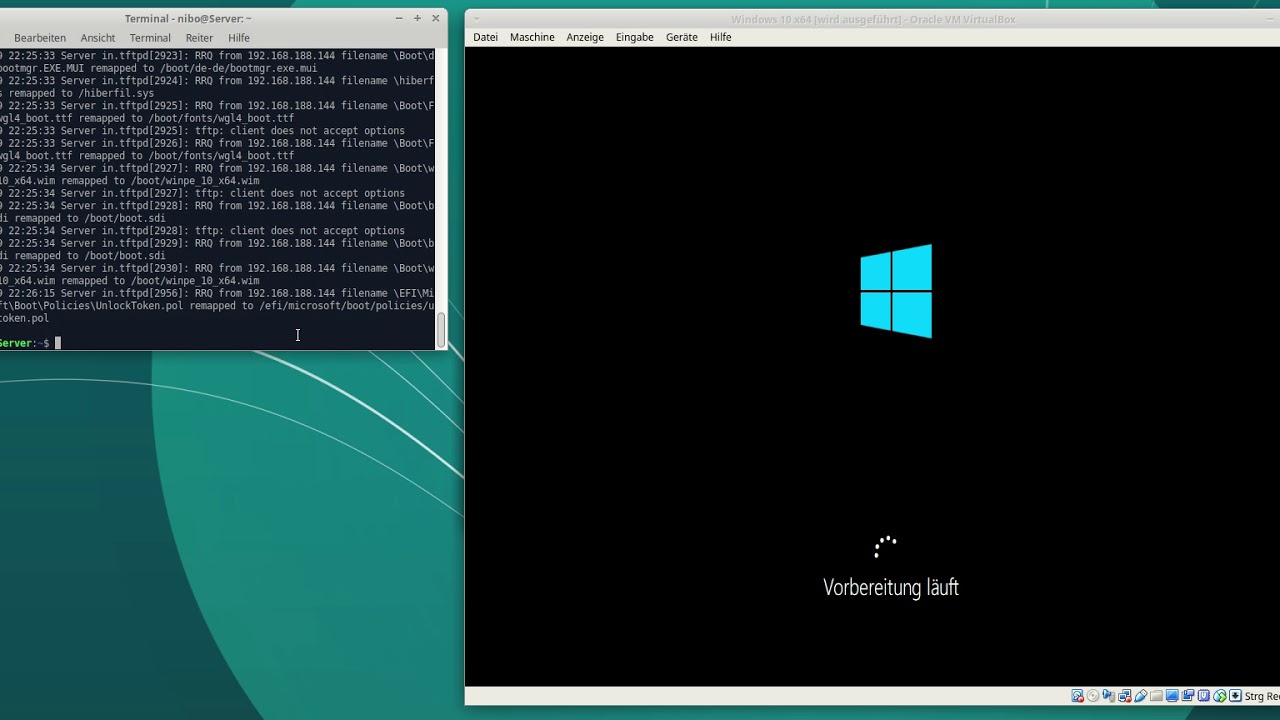This screenshot has height=720, width=1280.
Task: Click the Terminal vertical scrollbar thumb
Action: pyautogui.click(x=441, y=330)
